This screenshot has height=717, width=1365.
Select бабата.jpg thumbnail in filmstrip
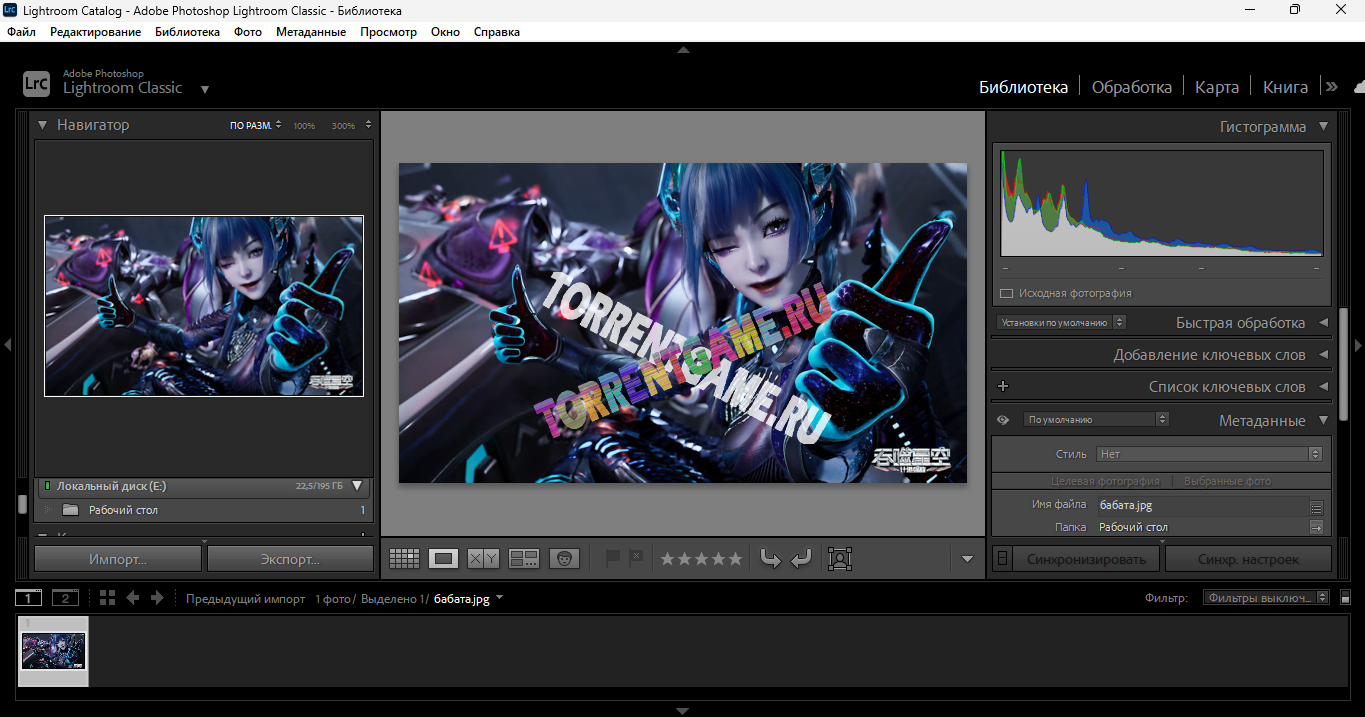click(54, 651)
